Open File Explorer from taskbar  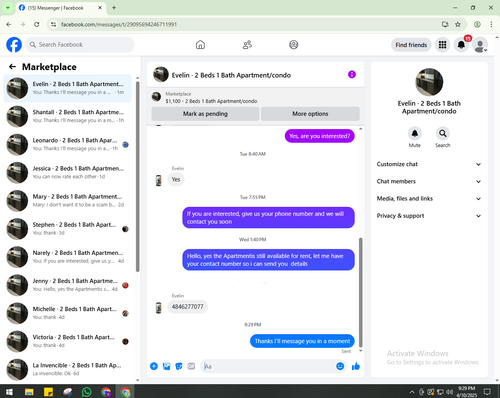coord(29,392)
